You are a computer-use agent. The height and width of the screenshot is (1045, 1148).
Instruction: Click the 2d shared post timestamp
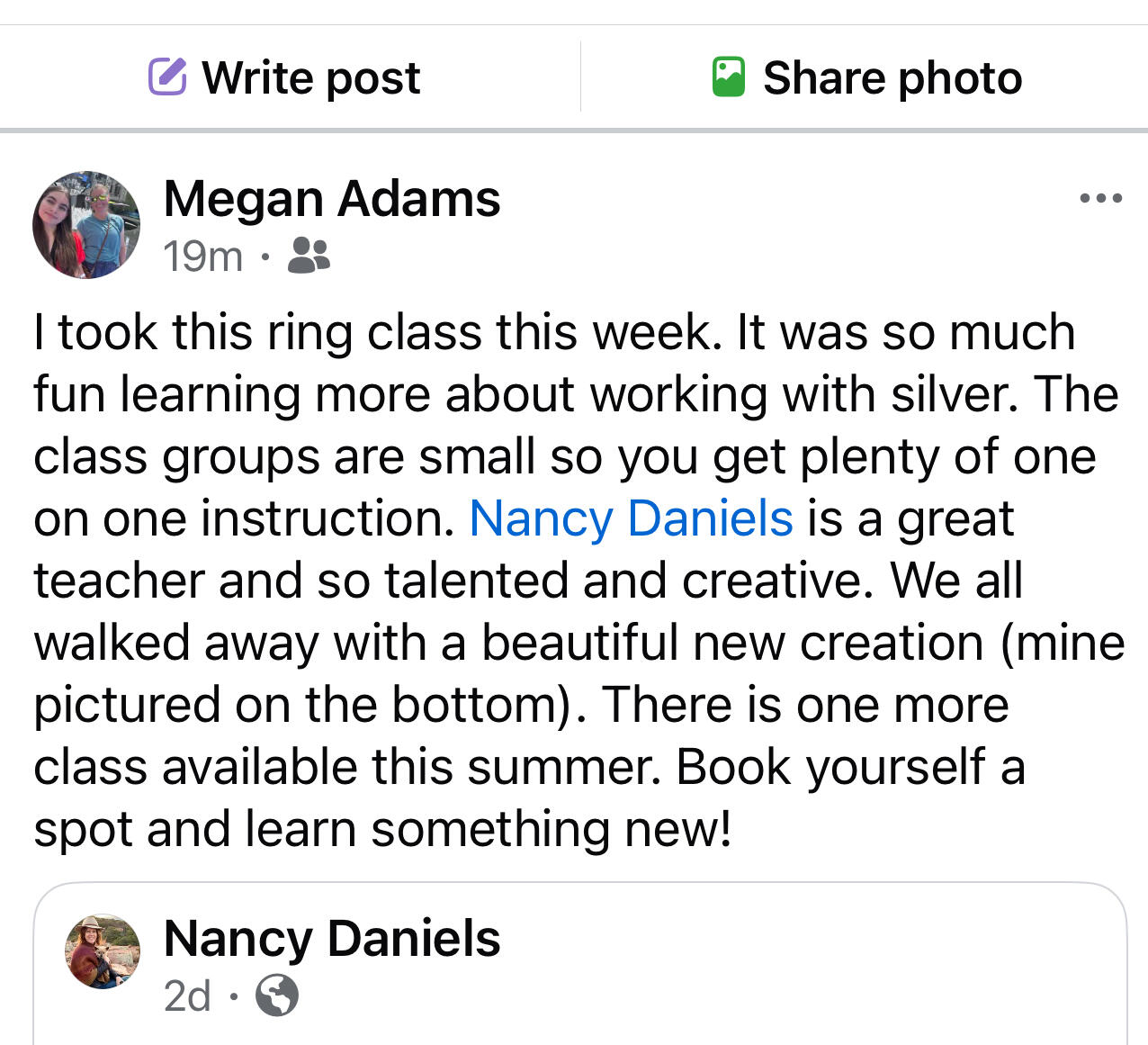point(187,996)
